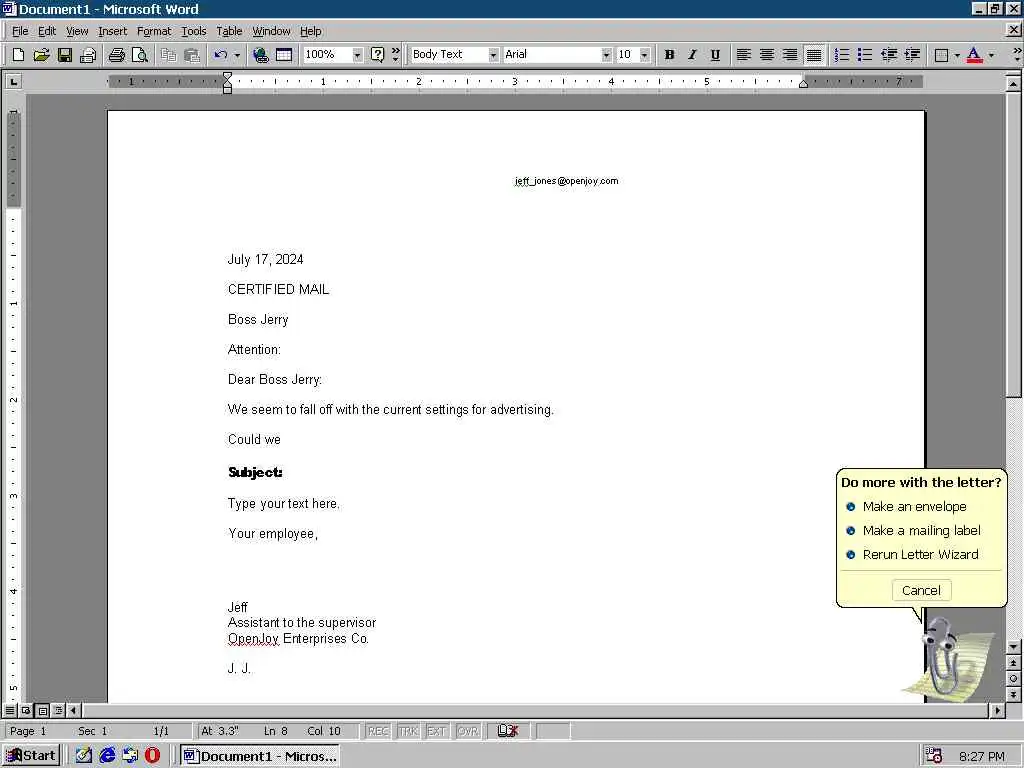Open the Zoom 100% dropdown
The width and height of the screenshot is (1024, 768).
tap(357, 55)
